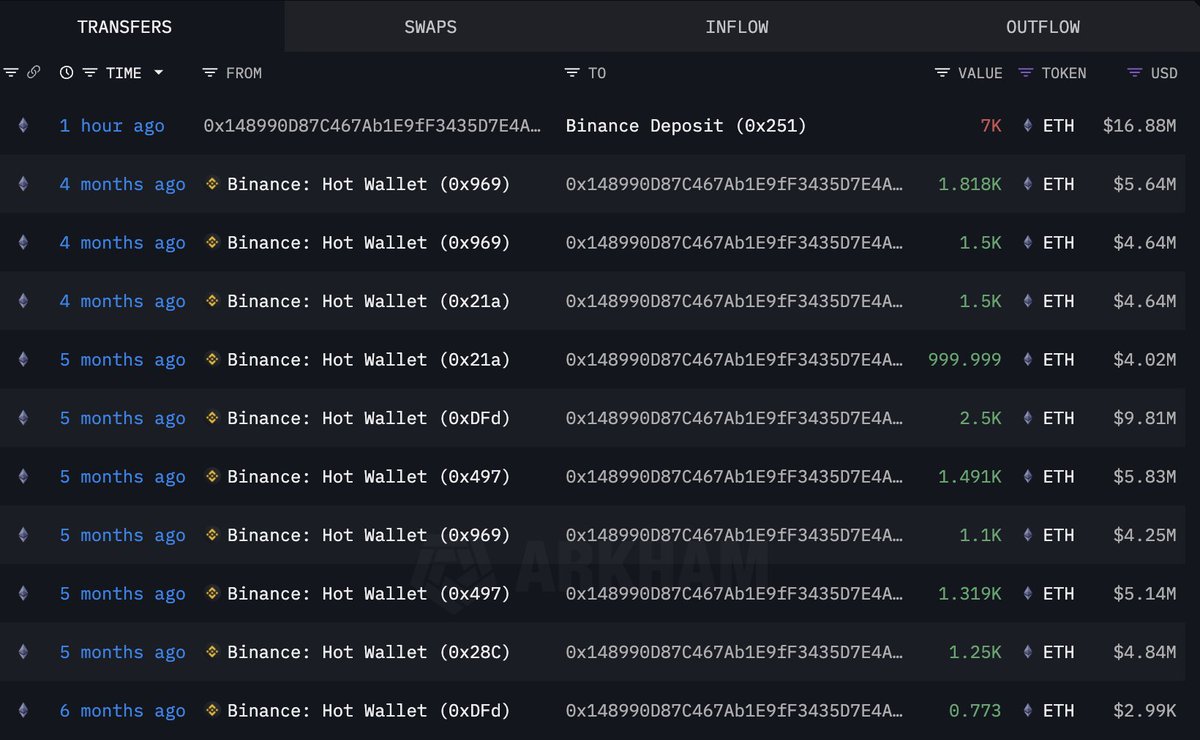Switch to the SWAPS tab
This screenshot has width=1200, height=740.
click(430, 26)
